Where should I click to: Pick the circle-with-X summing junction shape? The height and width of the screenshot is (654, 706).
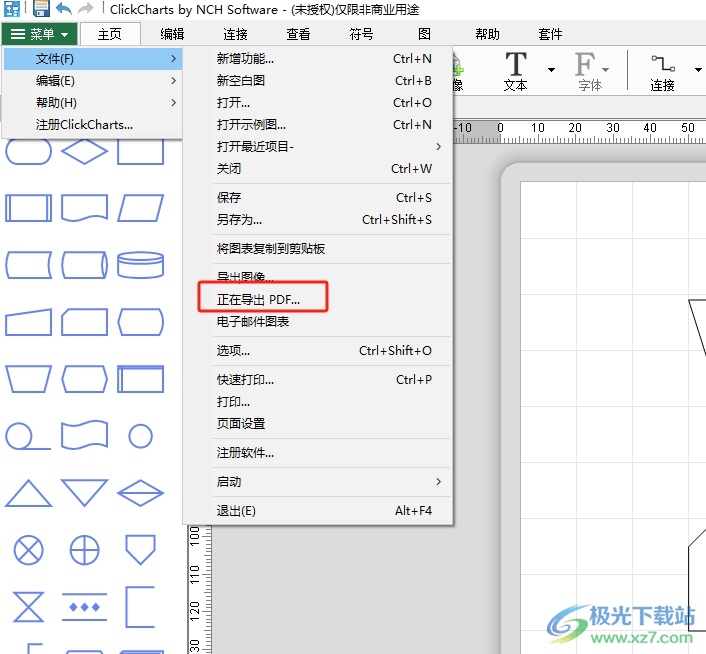(x=28, y=550)
